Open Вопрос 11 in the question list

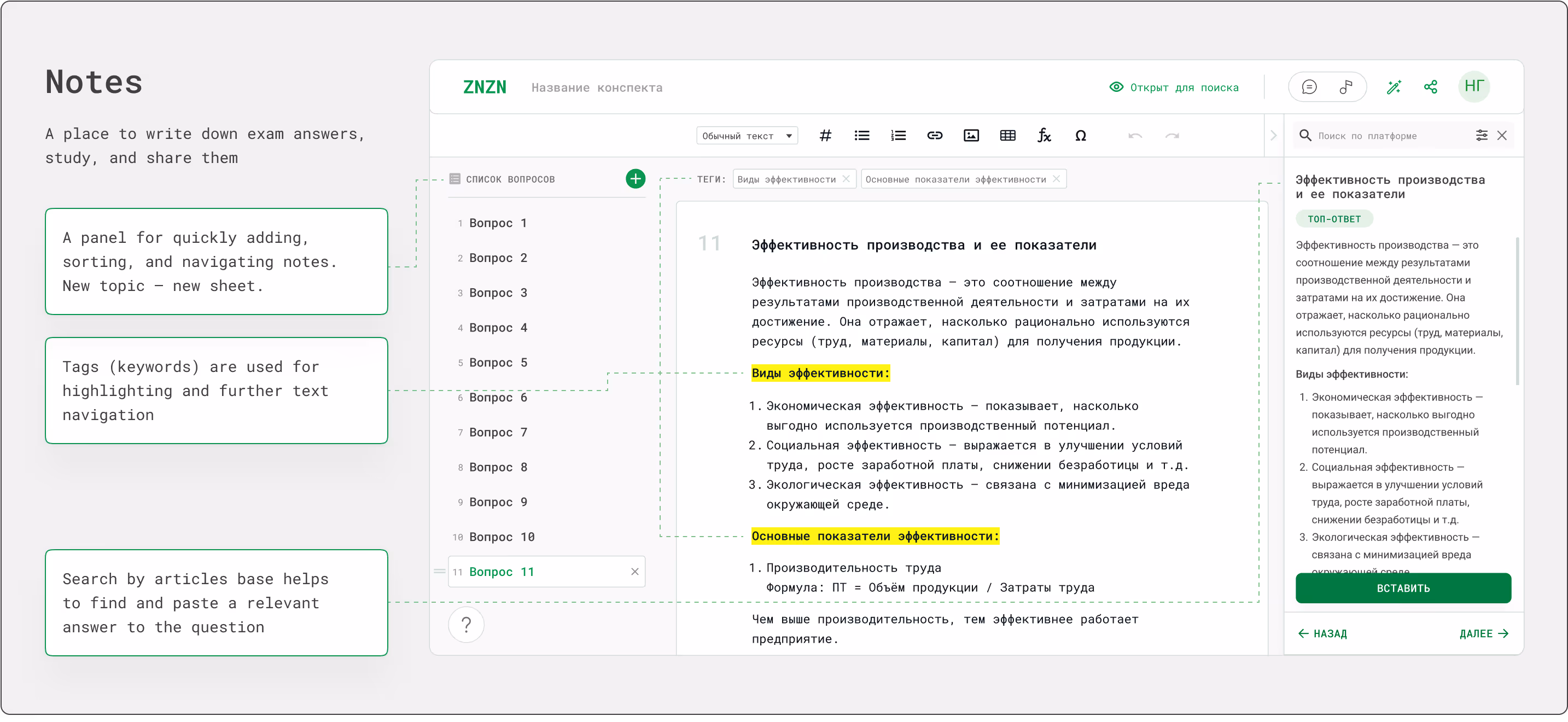(x=502, y=572)
